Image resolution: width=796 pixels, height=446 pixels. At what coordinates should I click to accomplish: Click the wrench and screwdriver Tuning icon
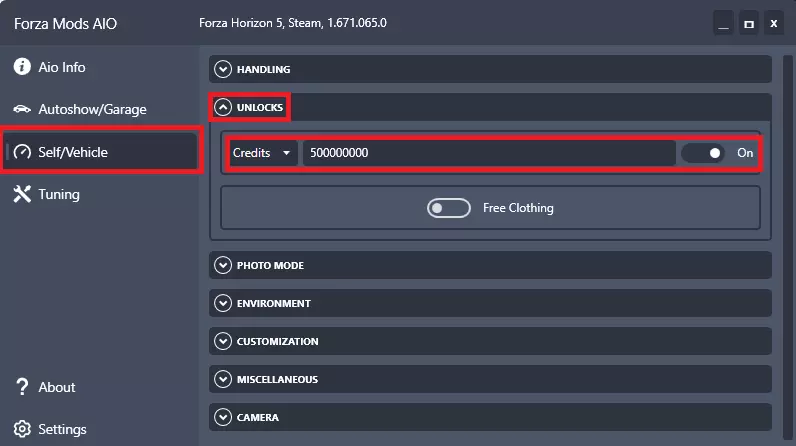pos(22,194)
